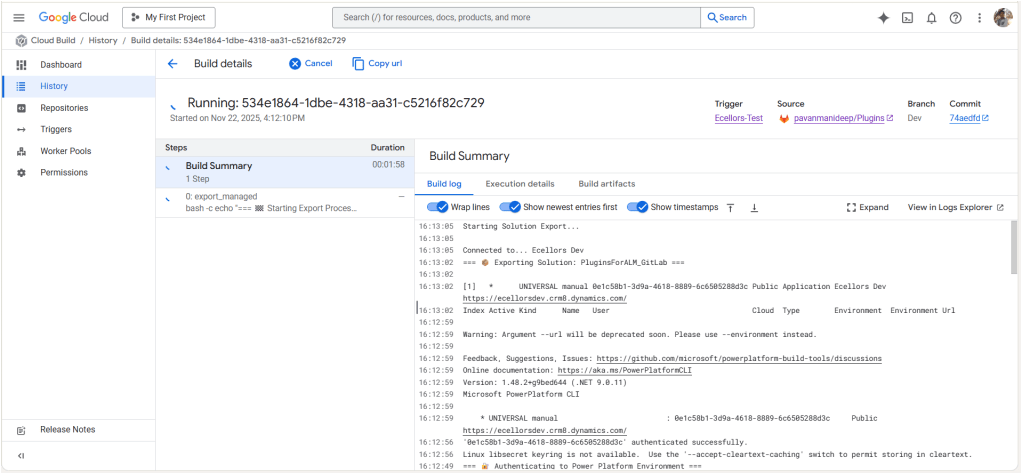Click the Gemini AI sparkle icon
1022x474 pixels.
point(883,18)
